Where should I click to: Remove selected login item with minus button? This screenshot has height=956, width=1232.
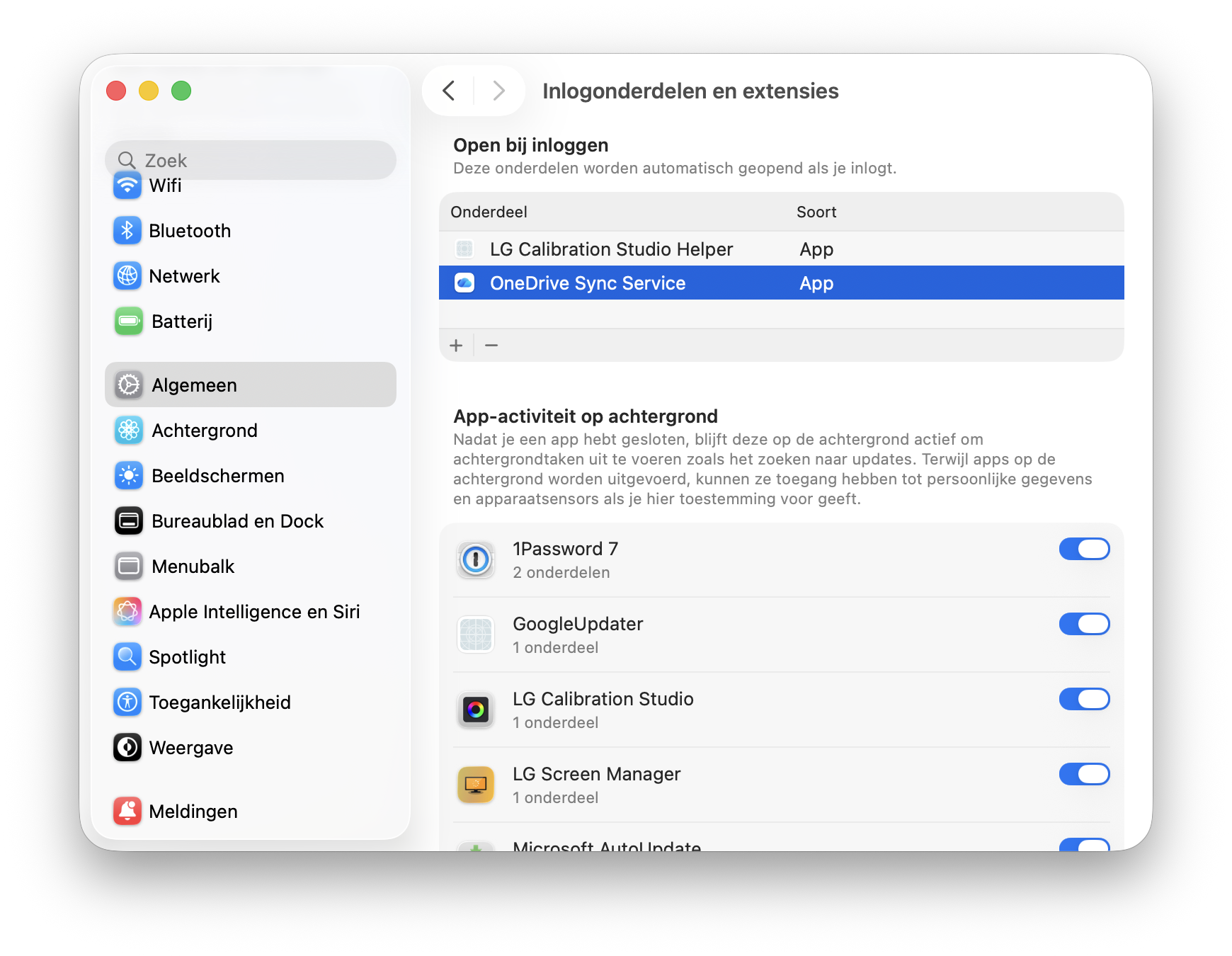[x=491, y=346]
